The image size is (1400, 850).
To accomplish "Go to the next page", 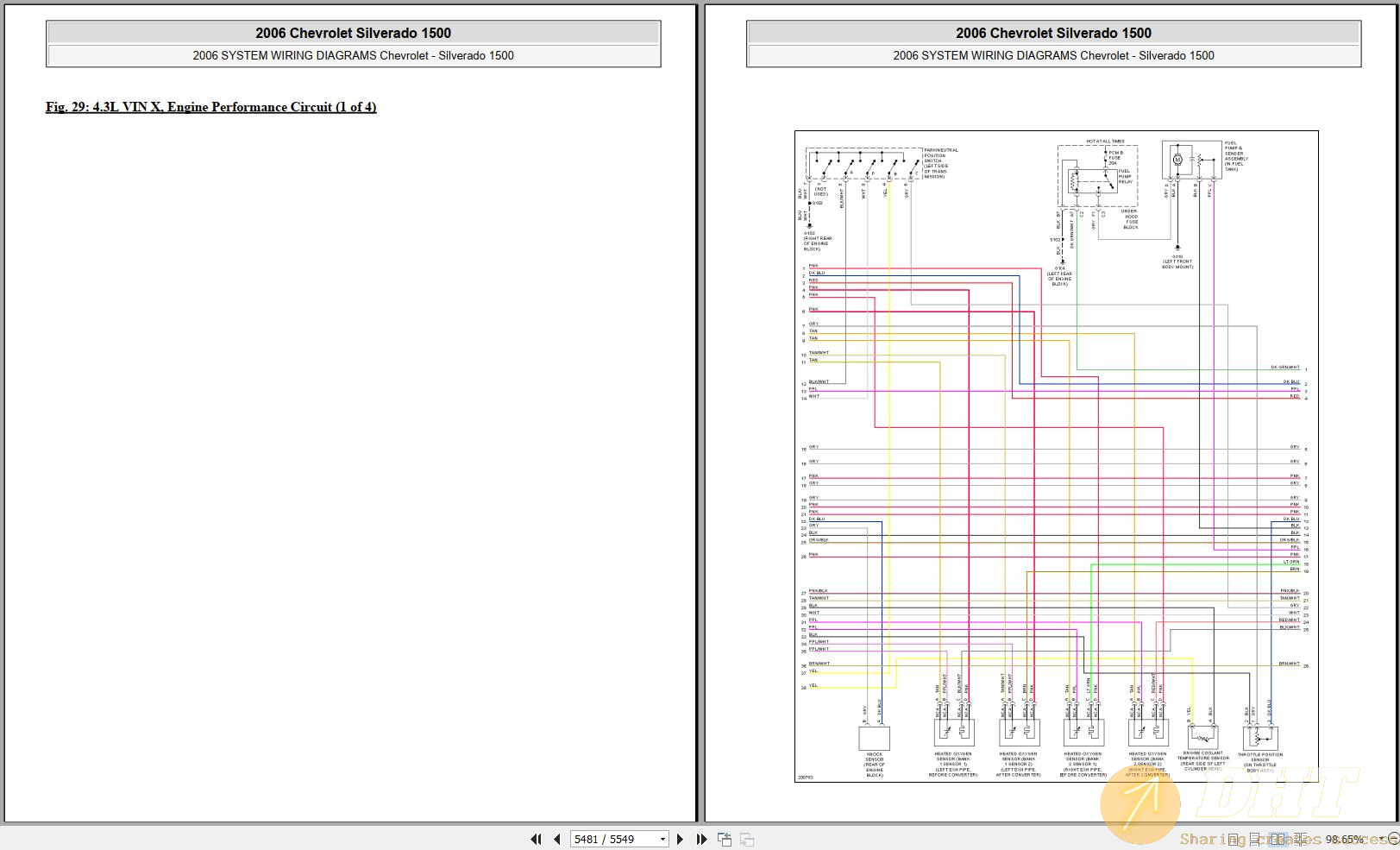I will 680,839.
